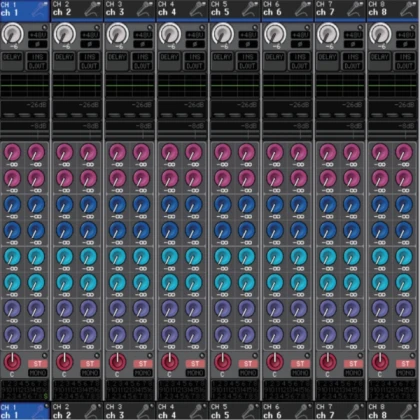Select the red pan knob on ch 6

tap(275, 361)
